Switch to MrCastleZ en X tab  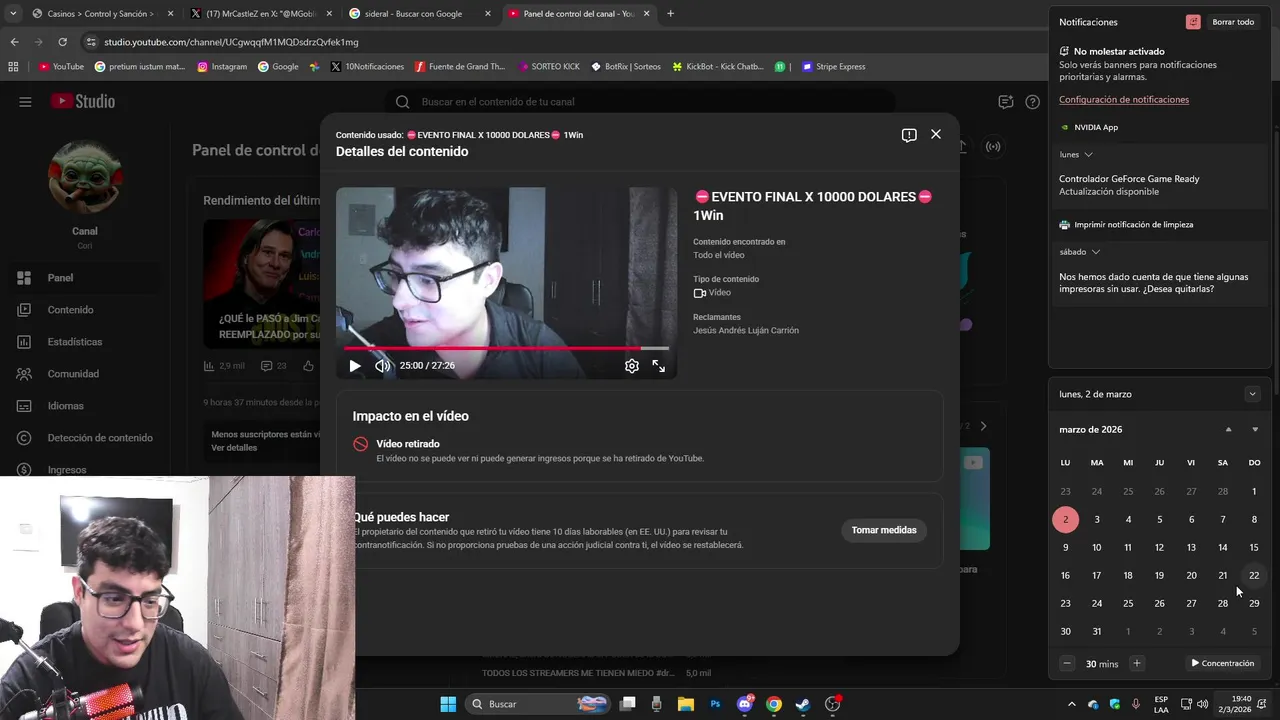[260, 14]
